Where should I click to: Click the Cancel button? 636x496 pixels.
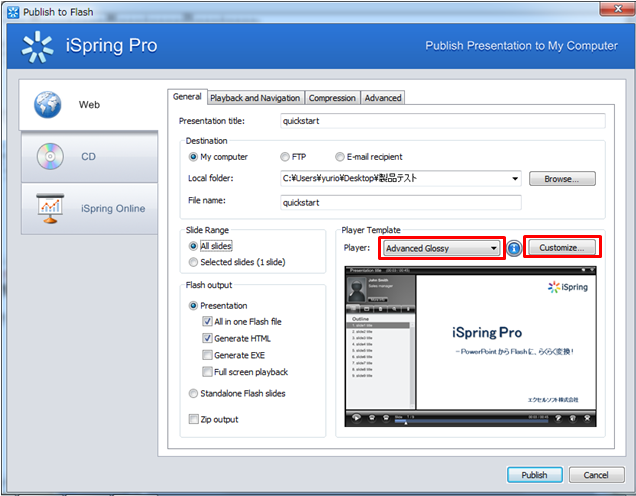[x=596, y=475]
